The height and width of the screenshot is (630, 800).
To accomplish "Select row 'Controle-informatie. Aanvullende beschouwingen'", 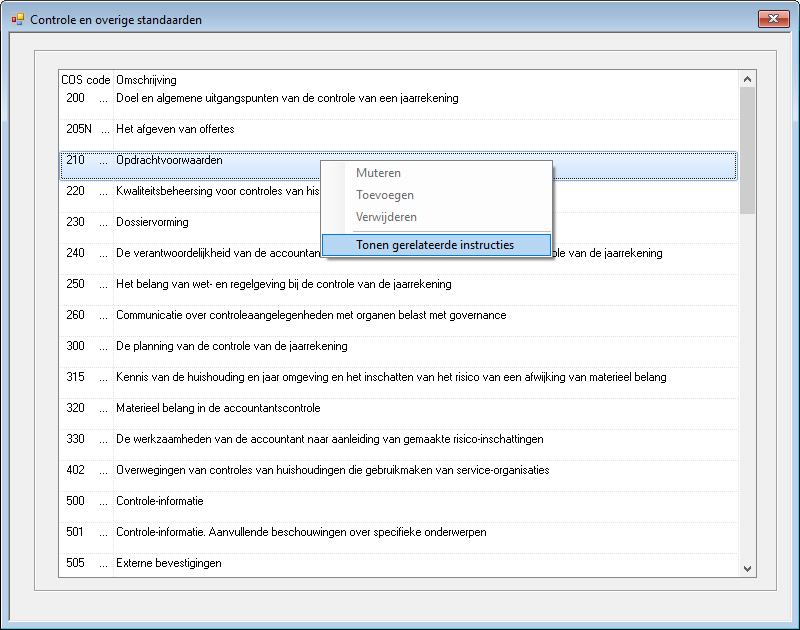I will pyautogui.click(x=398, y=538).
